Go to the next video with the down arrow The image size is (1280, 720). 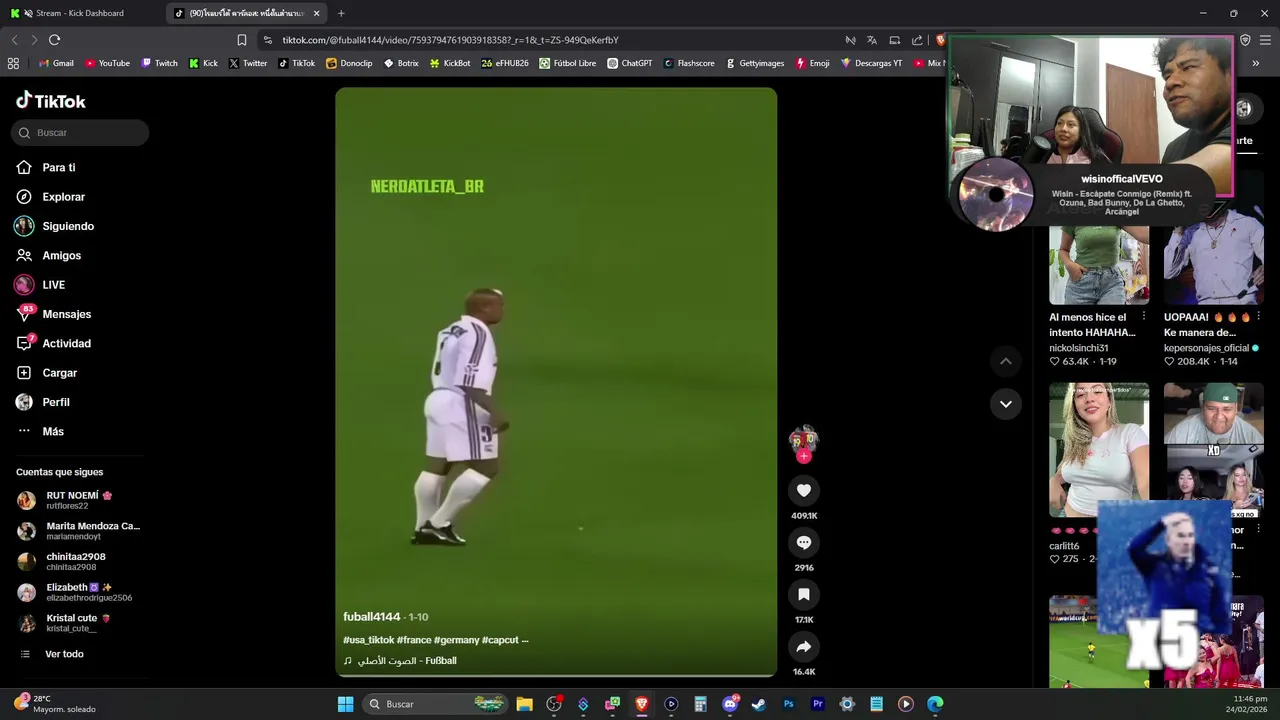pyautogui.click(x=1006, y=404)
